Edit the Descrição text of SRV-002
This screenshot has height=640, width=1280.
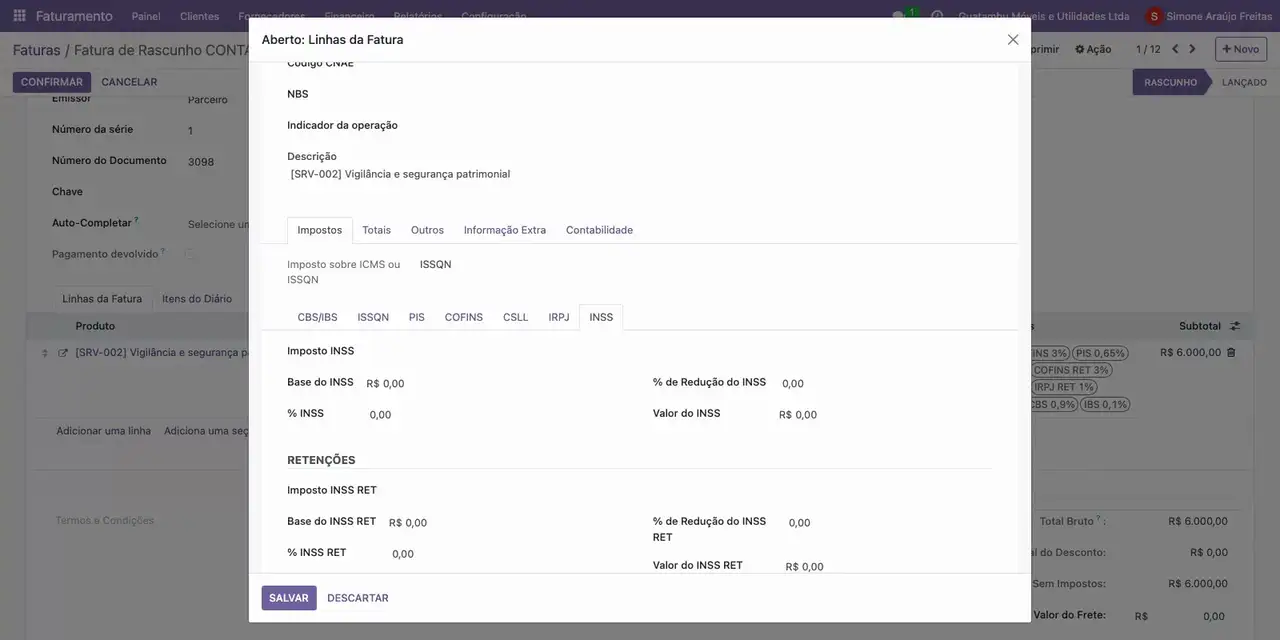400,174
